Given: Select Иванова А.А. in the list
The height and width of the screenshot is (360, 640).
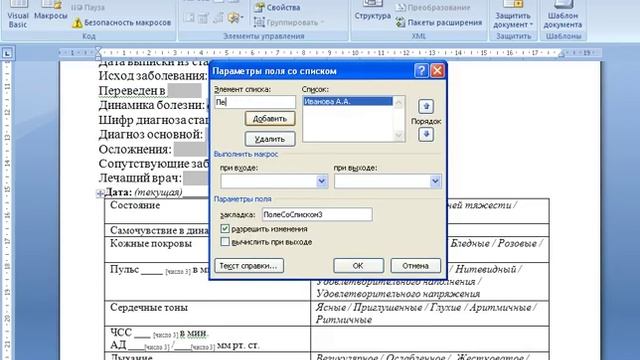Looking at the screenshot, I should pos(348,101).
